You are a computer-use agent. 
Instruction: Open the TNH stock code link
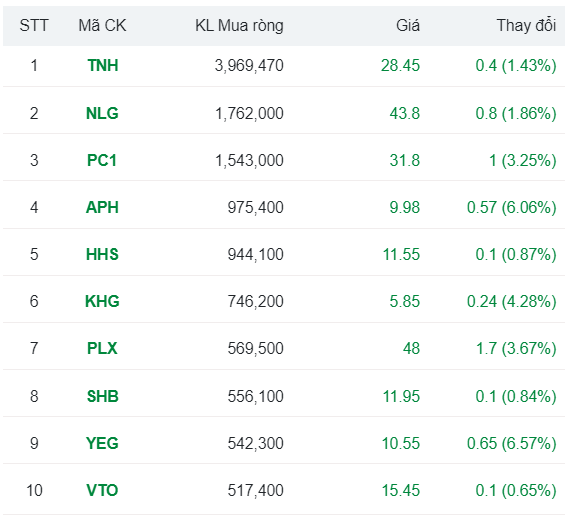tap(103, 66)
